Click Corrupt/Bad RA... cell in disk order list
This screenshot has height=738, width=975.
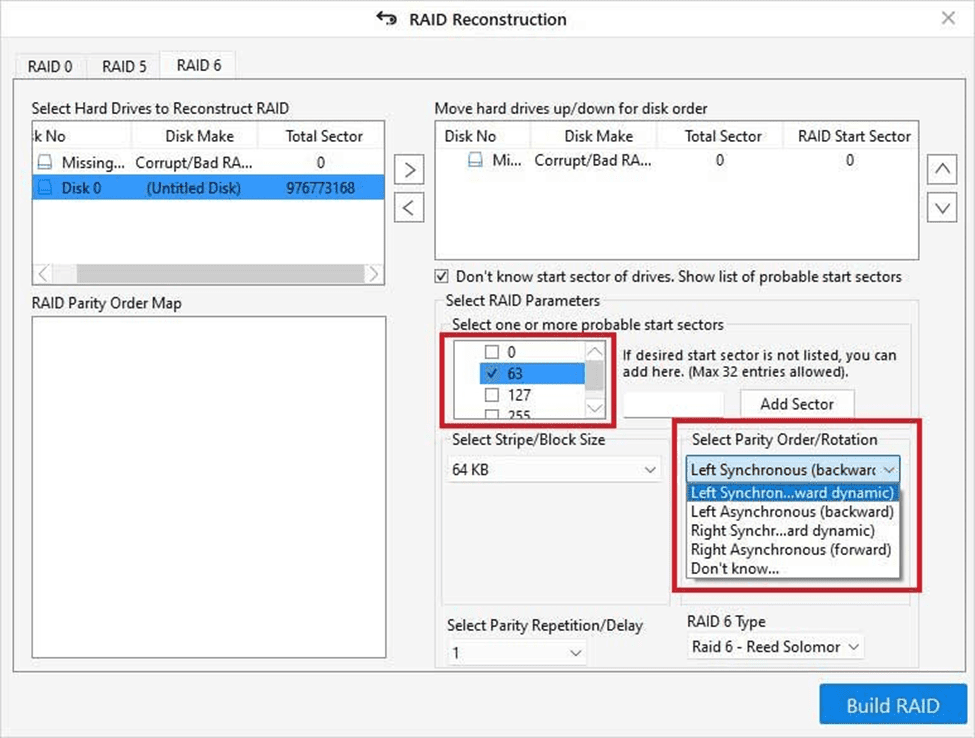[x=593, y=160]
